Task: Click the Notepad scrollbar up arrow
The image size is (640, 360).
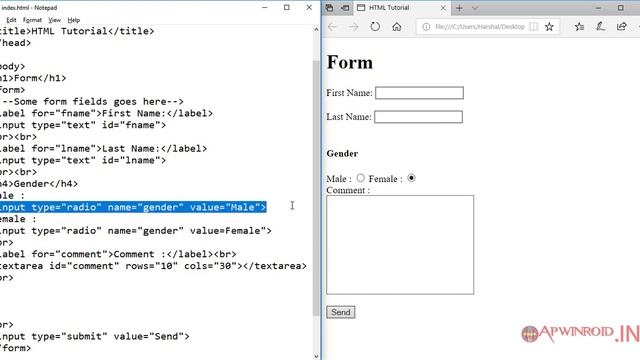Action: pyautogui.click(x=316, y=30)
